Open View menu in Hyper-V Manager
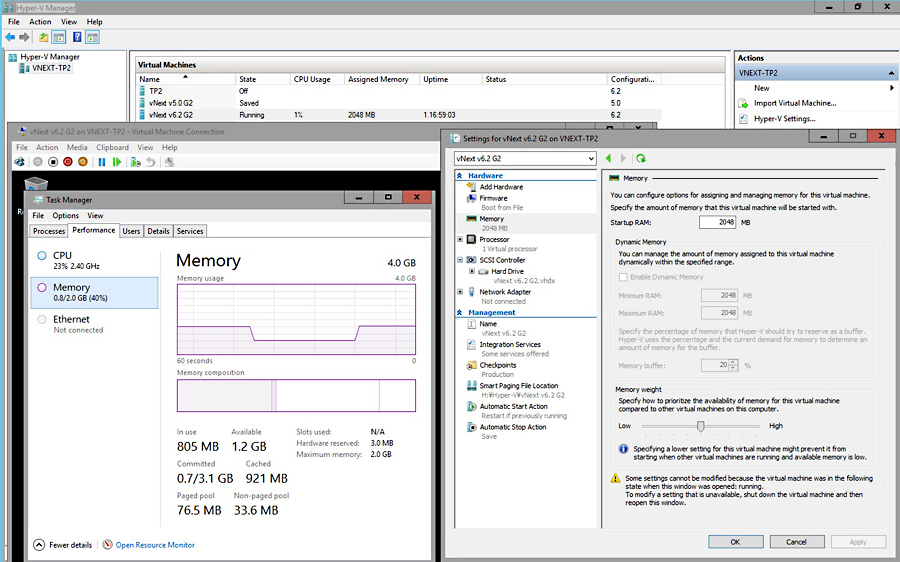The width and height of the screenshot is (900, 562). (x=69, y=22)
